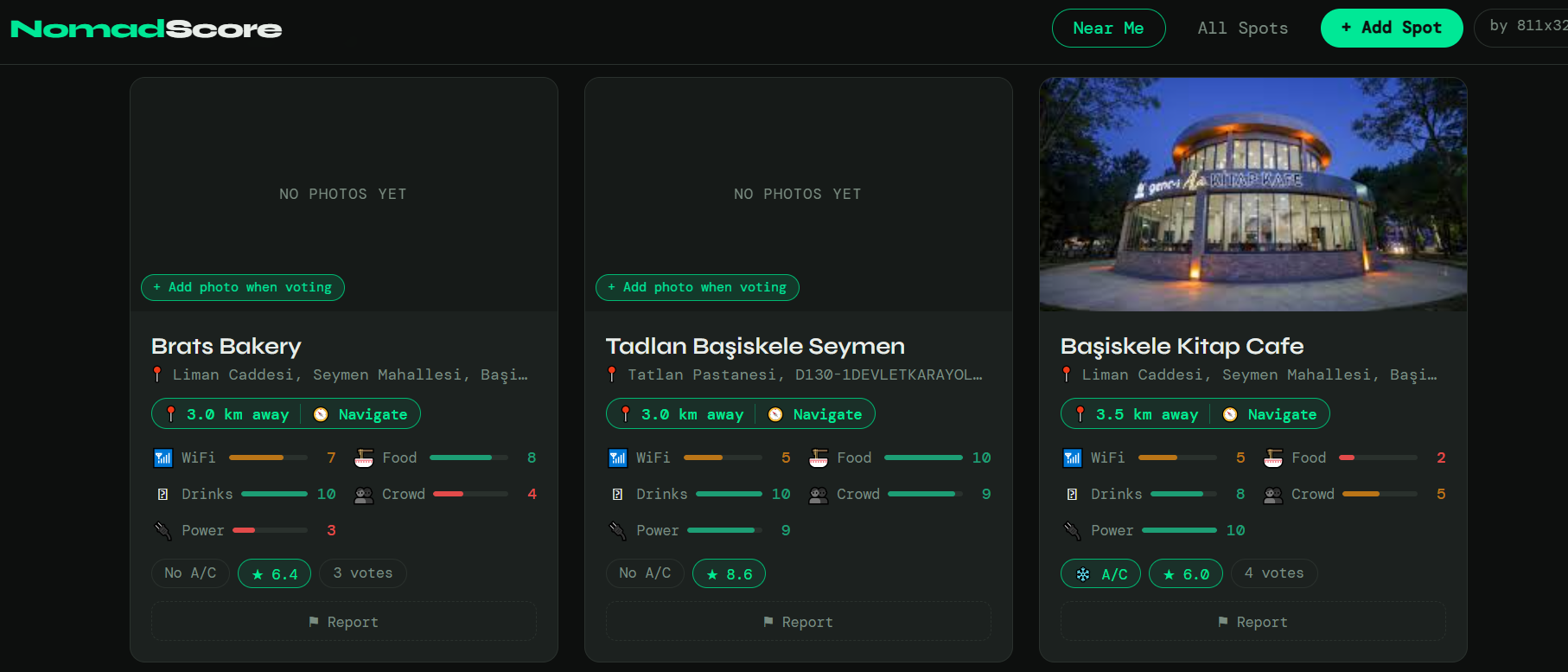Add photo when voting for Tadlan Başiskele Seymen
This screenshot has height=672, width=1568.
[x=698, y=287]
